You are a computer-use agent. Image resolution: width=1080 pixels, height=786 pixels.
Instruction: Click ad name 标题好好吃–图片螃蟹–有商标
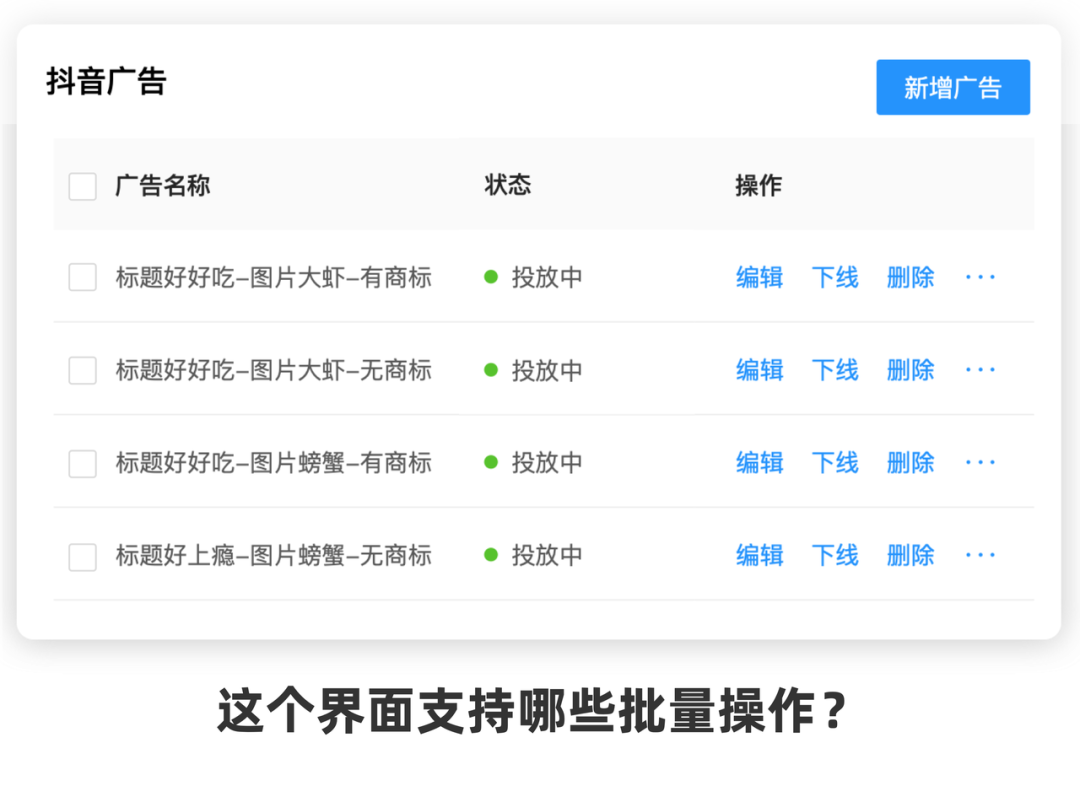[273, 462]
